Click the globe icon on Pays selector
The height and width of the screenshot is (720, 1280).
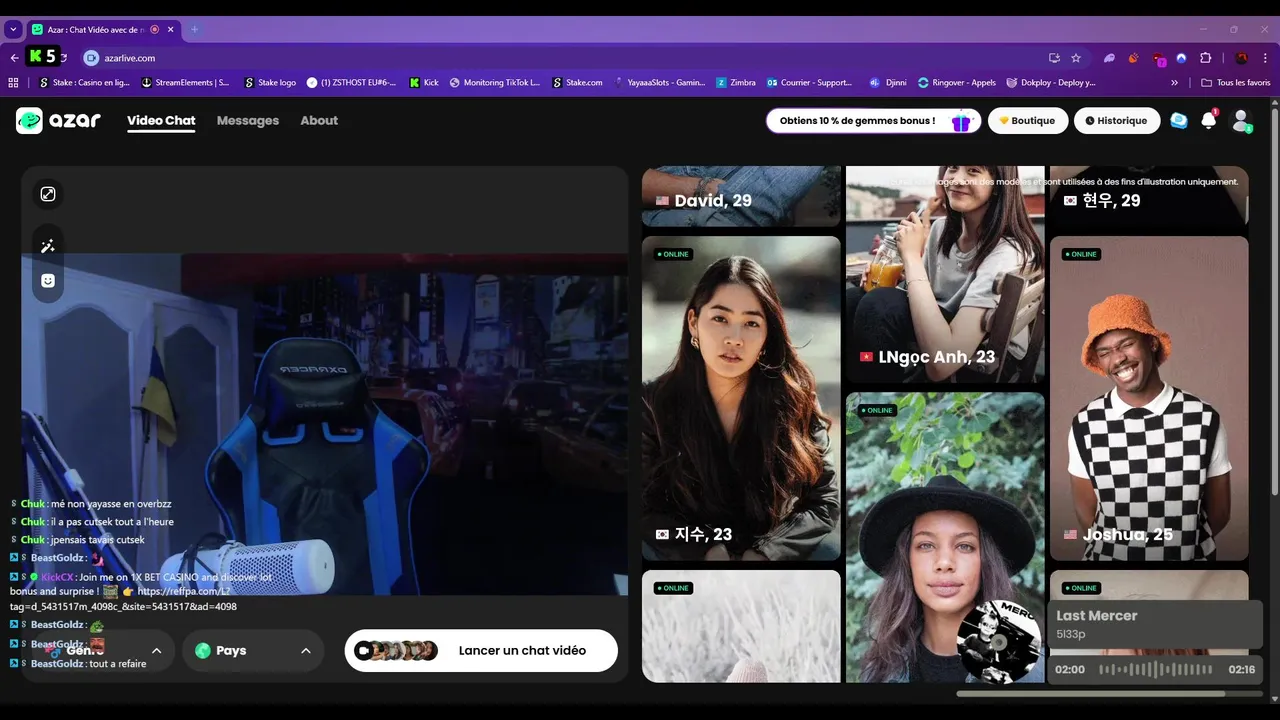pos(203,650)
